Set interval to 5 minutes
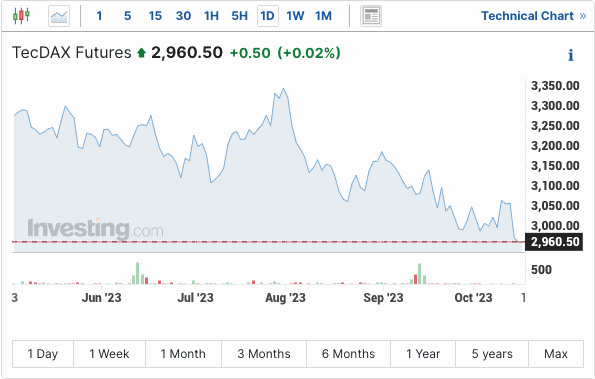 pos(128,16)
